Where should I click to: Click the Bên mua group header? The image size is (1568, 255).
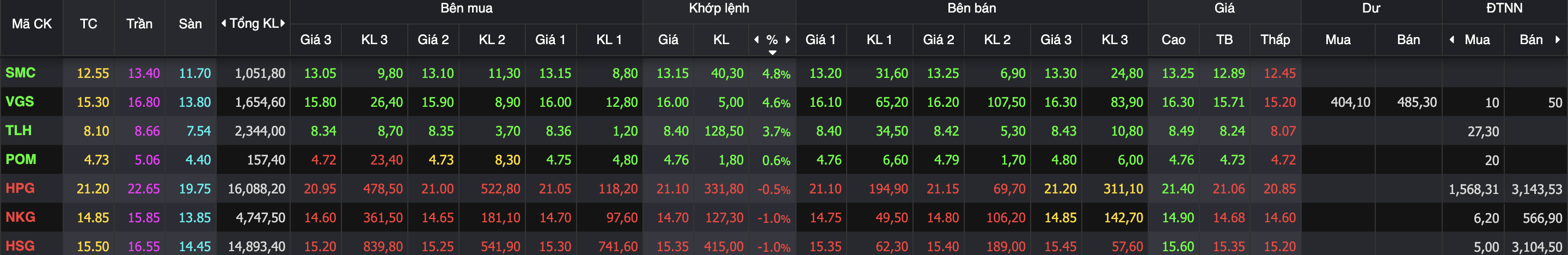click(466, 9)
